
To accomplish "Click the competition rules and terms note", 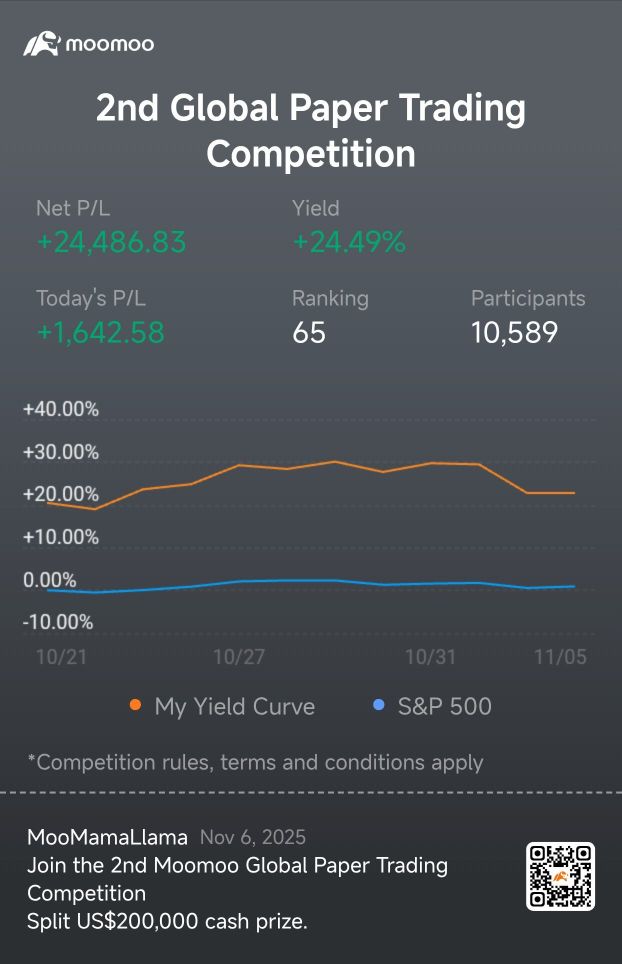I will point(255,762).
